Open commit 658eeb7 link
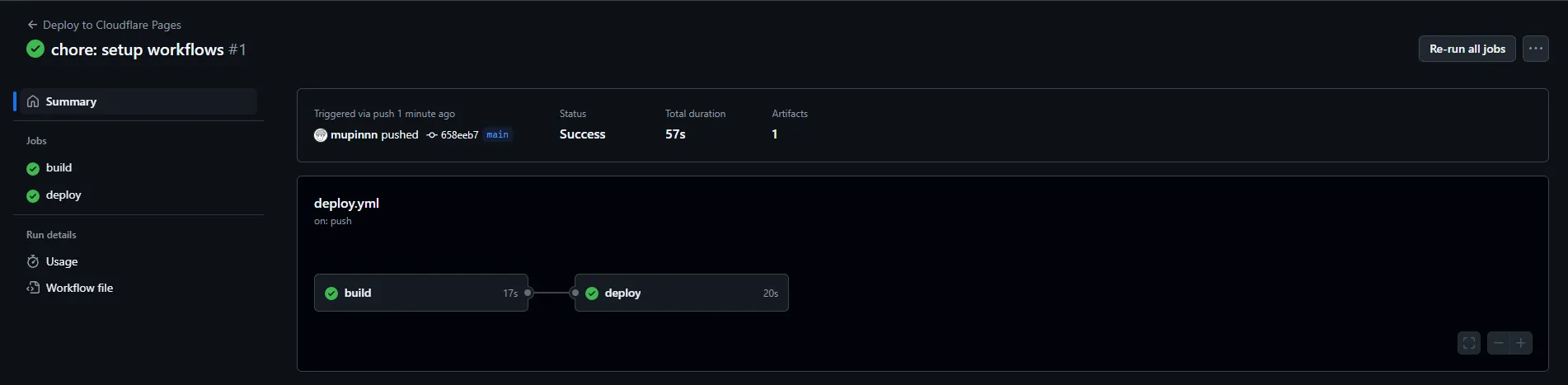The image size is (1568, 385). click(x=459, y=135)
